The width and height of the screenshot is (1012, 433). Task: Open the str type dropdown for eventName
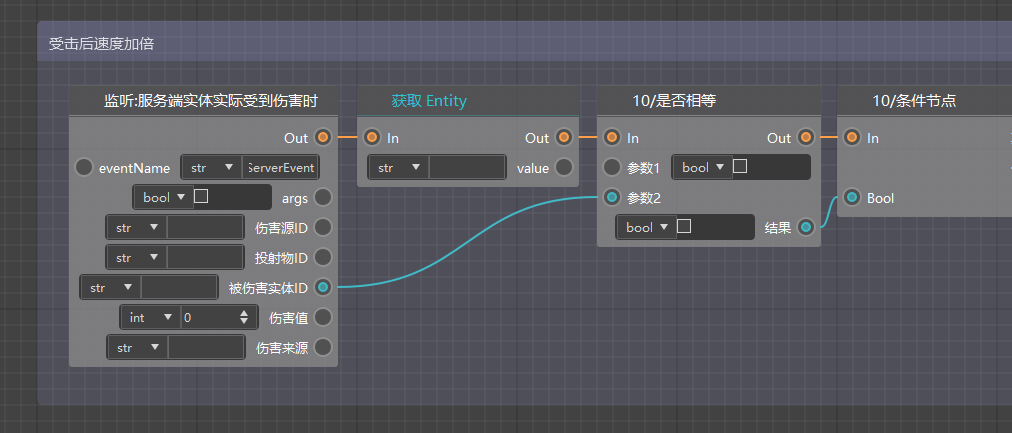211,168
